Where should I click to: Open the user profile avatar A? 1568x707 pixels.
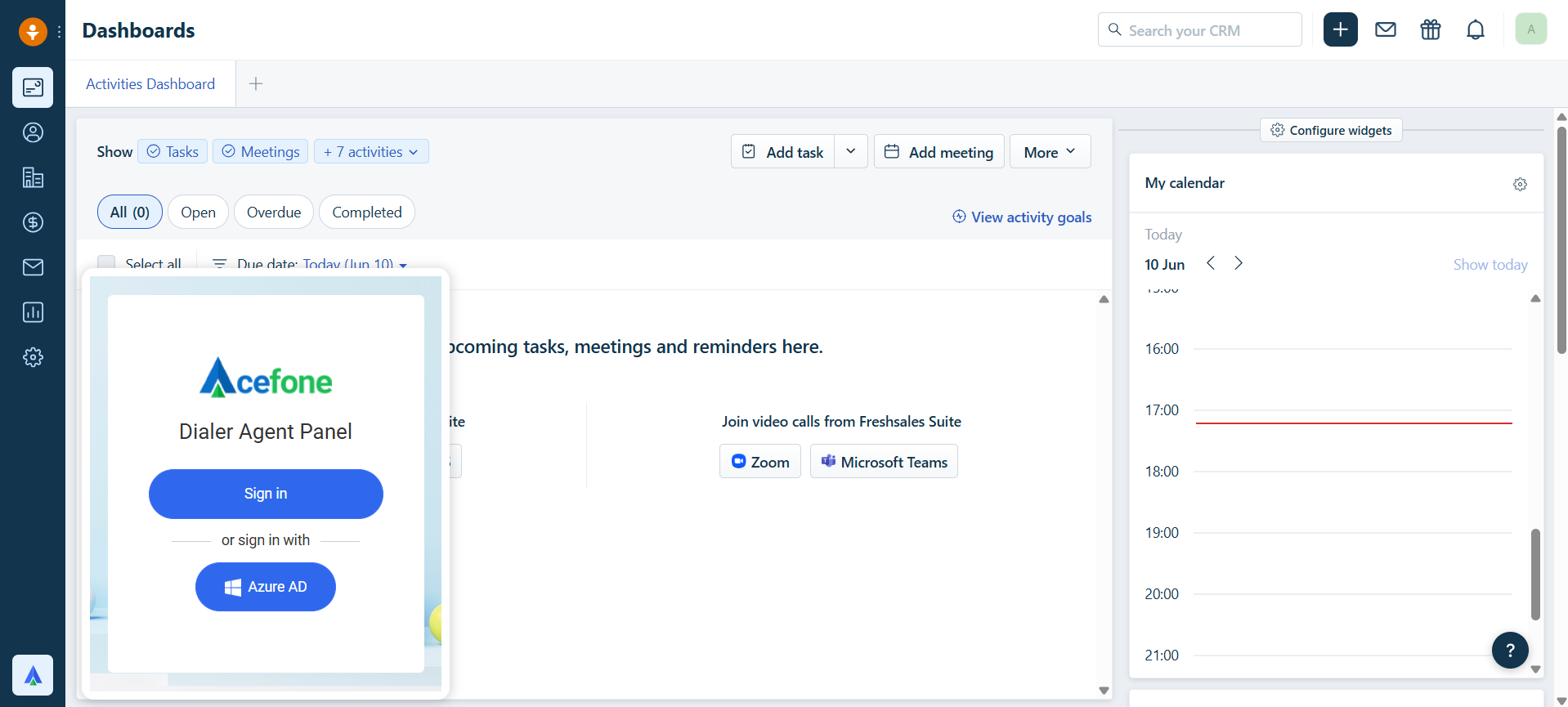click(x=1531, y=29)
